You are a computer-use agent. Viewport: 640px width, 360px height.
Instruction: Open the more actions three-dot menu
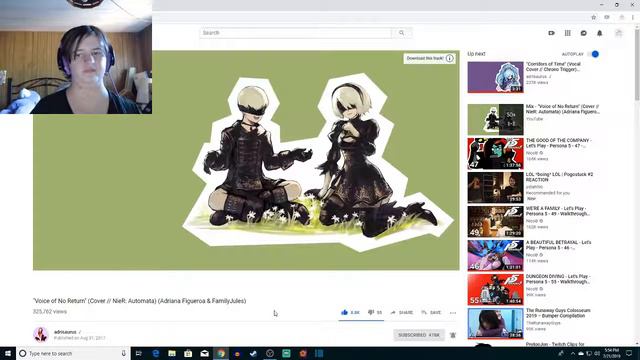[x=453, y=313]
